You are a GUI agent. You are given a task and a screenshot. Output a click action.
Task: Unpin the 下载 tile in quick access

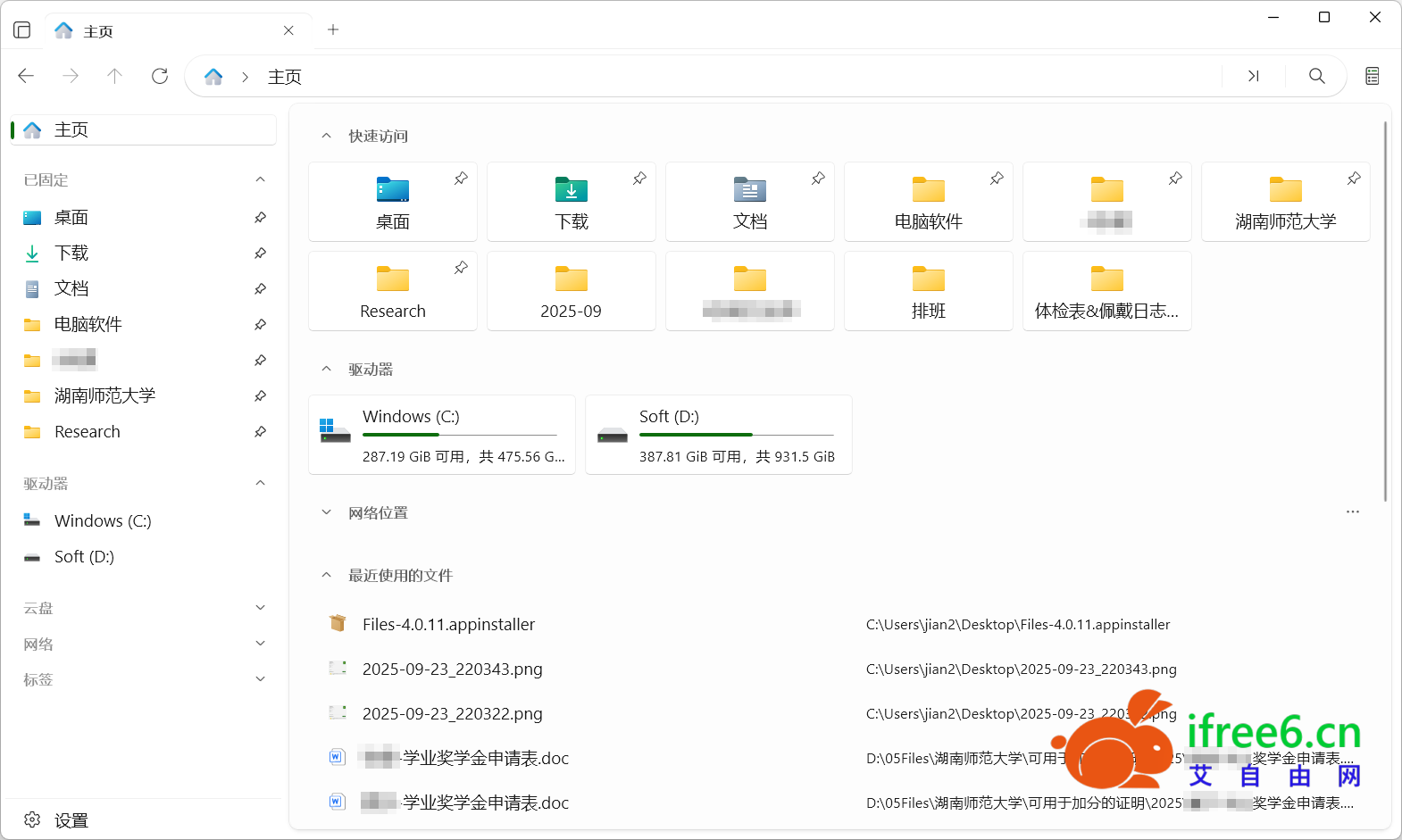pyautogui.click(x=639, y=179)
